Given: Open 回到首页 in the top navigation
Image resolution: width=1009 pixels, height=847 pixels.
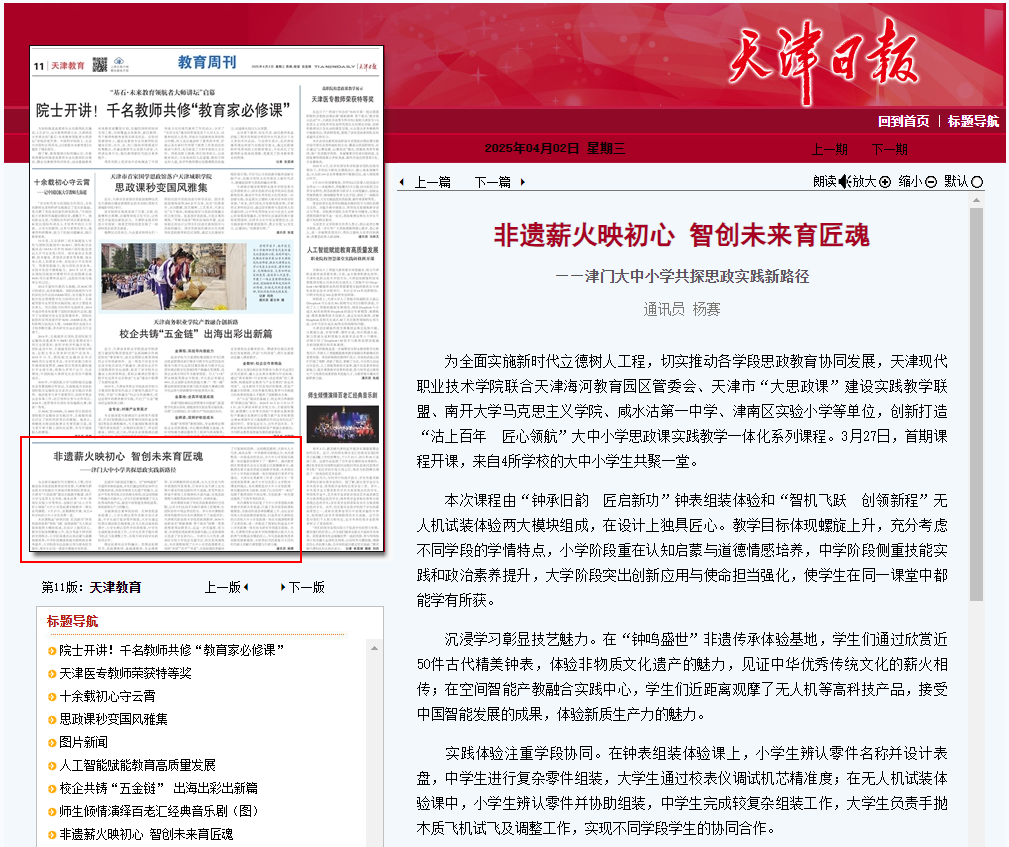Looking at the screenshot, I should pos(903,121).
